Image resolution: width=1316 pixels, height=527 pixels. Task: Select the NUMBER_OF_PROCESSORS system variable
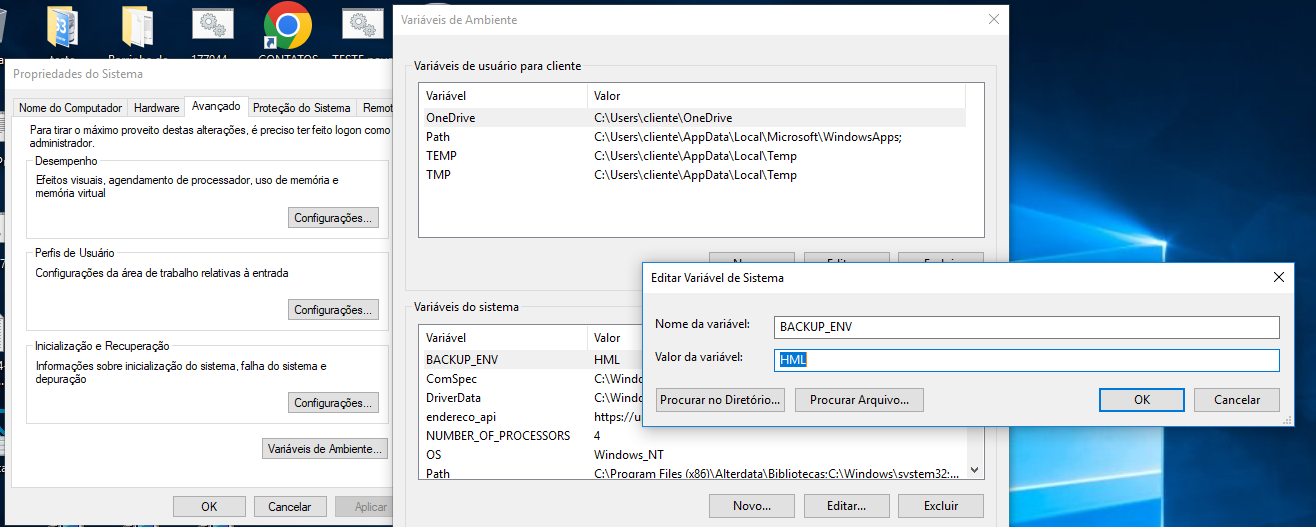pyautogui.click(x=497, y=436)
